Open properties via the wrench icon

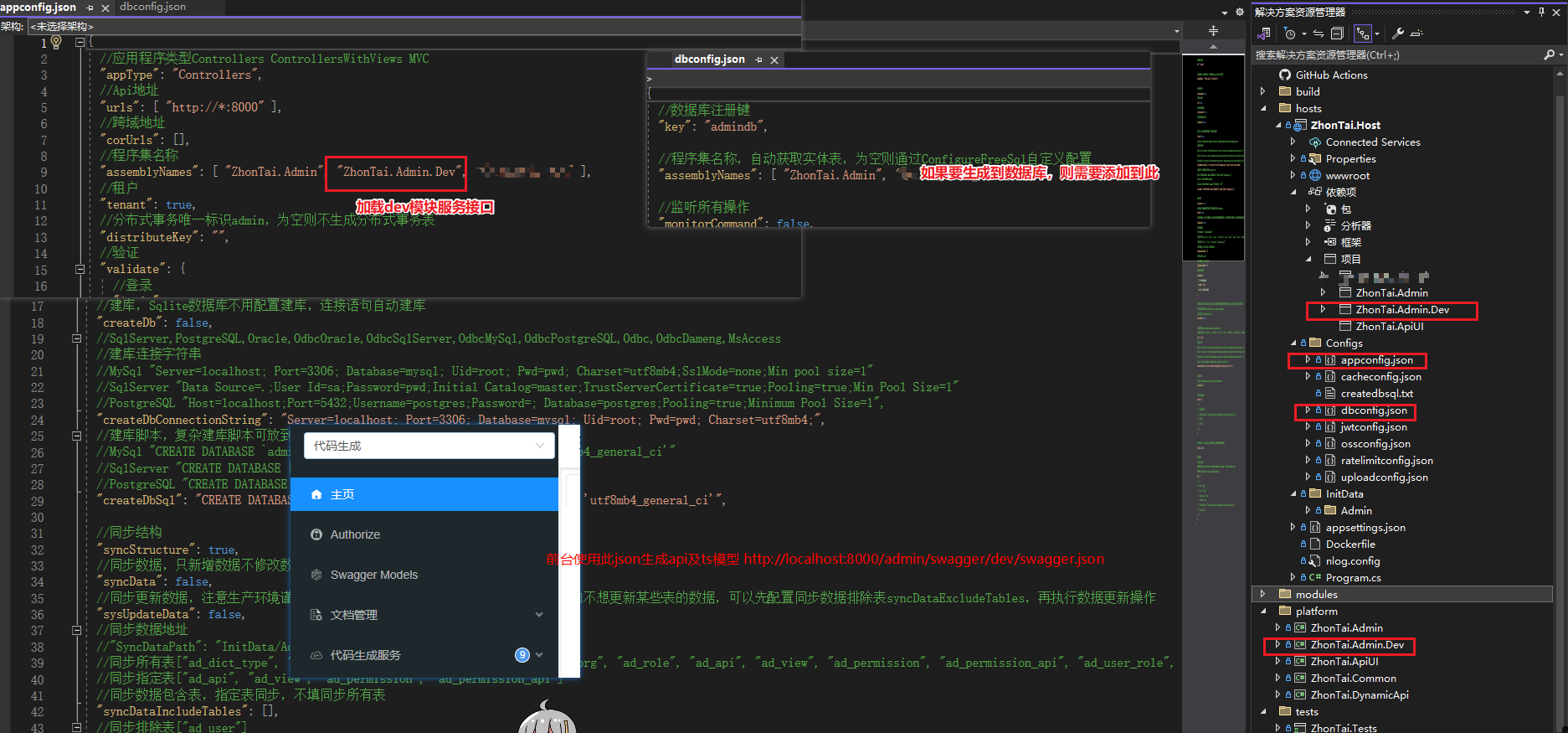click(x=1398, y=34)
